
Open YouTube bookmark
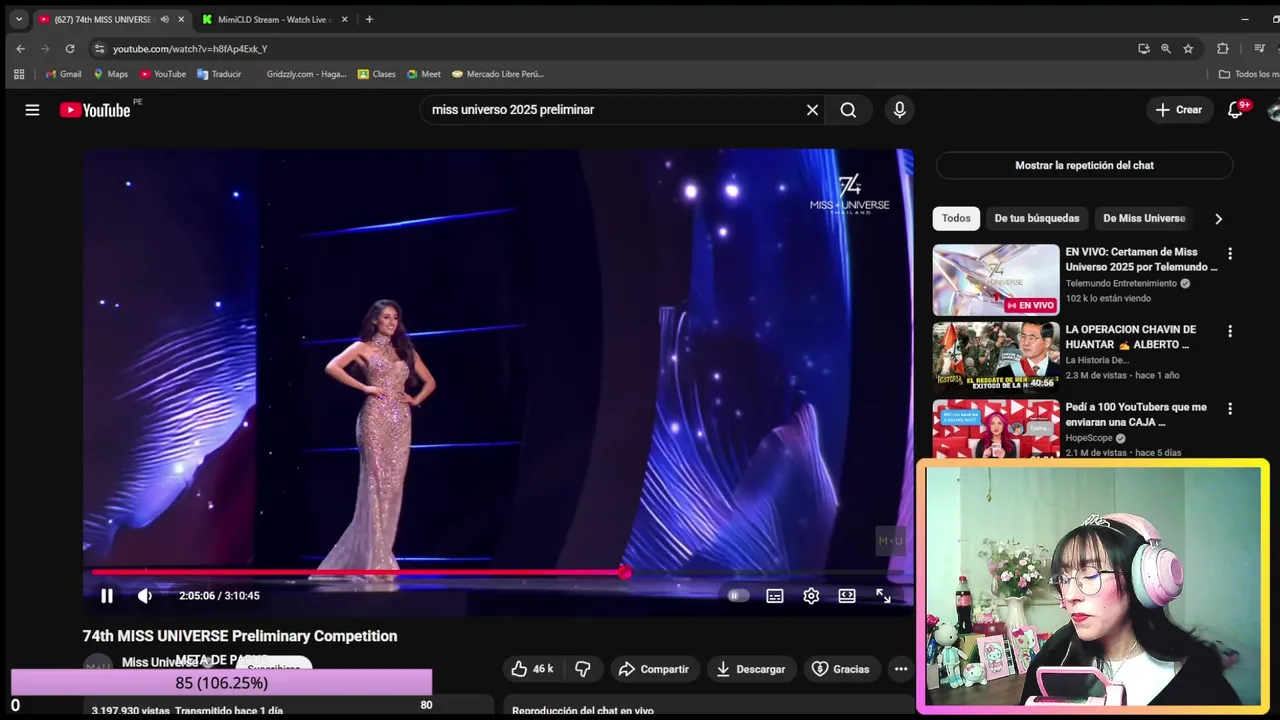click(x=163, y=74)
